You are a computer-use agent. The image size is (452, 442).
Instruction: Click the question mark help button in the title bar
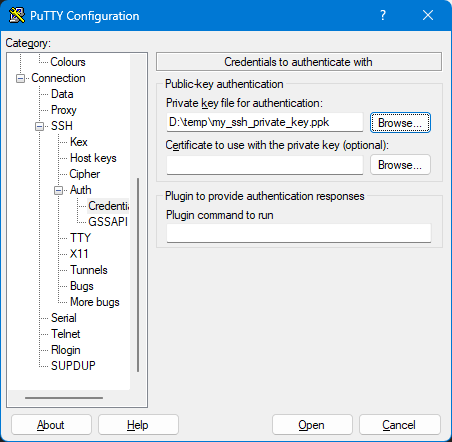click(x=383, y=15)
